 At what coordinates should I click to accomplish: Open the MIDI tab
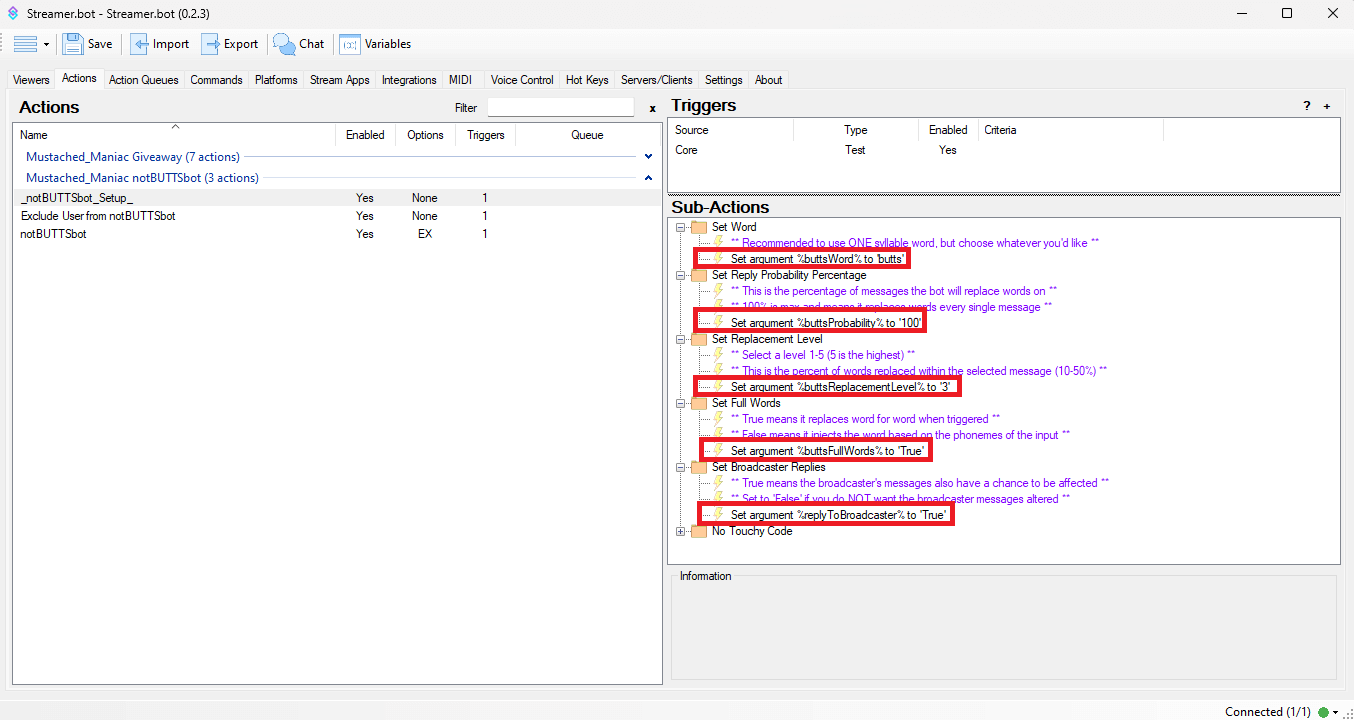[x=460, y=80]
